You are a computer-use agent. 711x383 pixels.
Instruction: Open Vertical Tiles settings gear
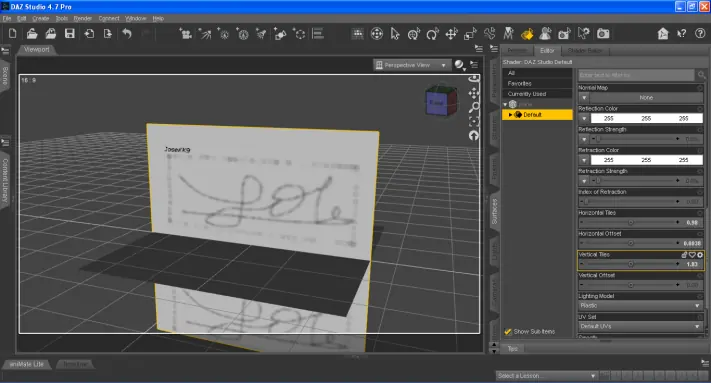point(700,255)
